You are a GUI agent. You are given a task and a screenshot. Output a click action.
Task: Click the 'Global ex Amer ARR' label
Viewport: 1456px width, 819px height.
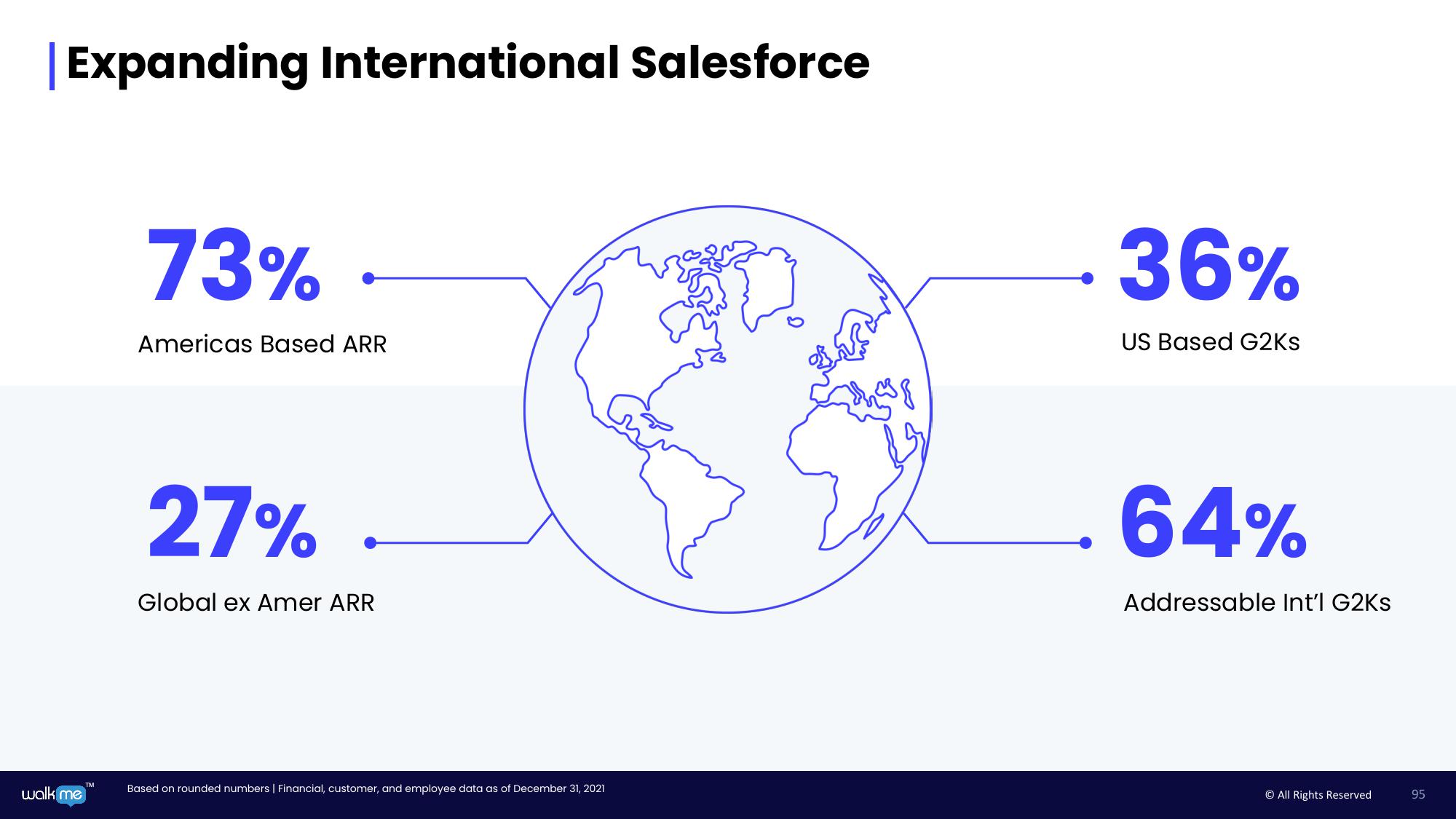pos(256,603)
